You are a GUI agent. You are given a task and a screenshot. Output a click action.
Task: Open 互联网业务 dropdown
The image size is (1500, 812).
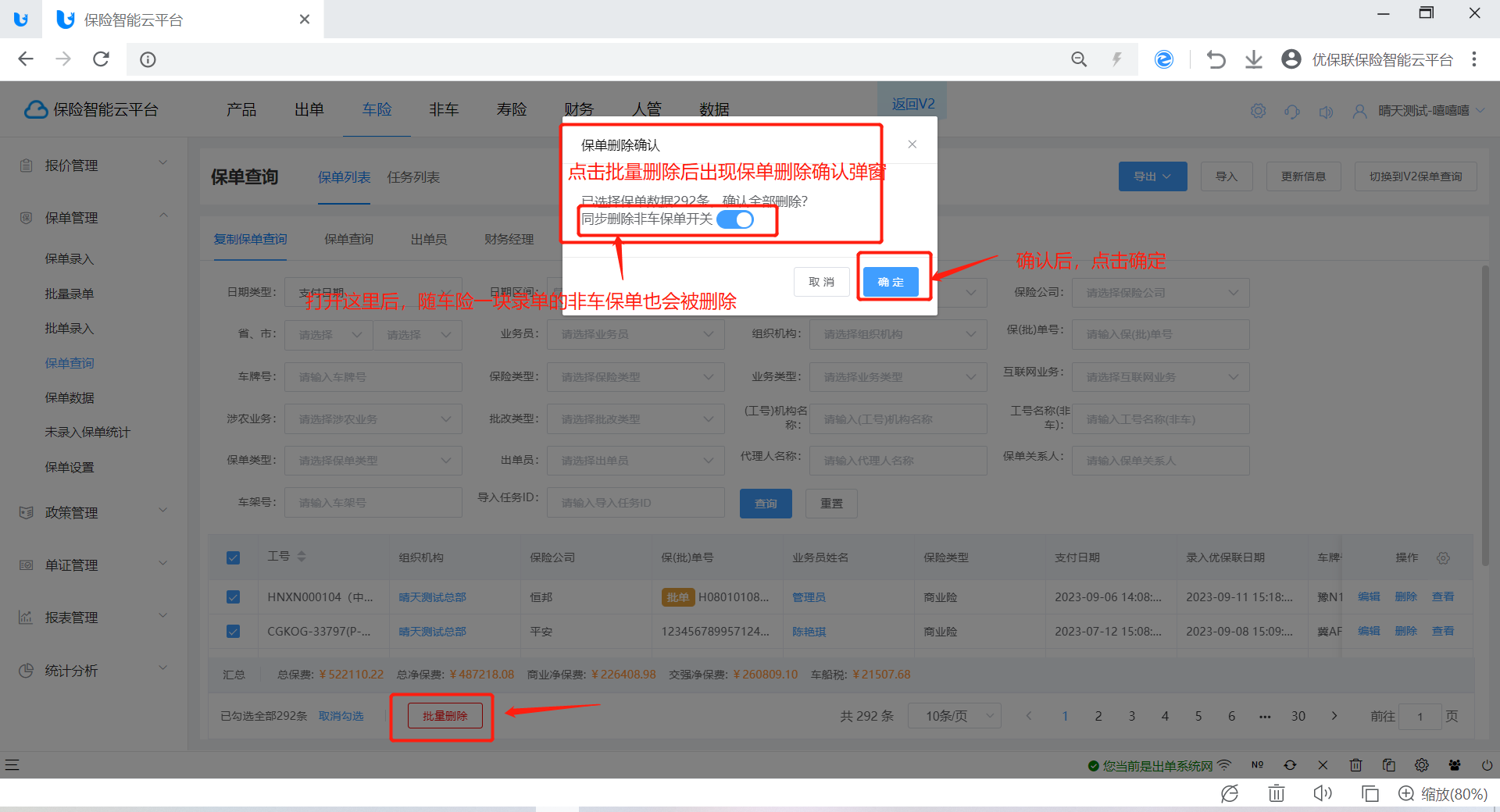pos(1160,377)
